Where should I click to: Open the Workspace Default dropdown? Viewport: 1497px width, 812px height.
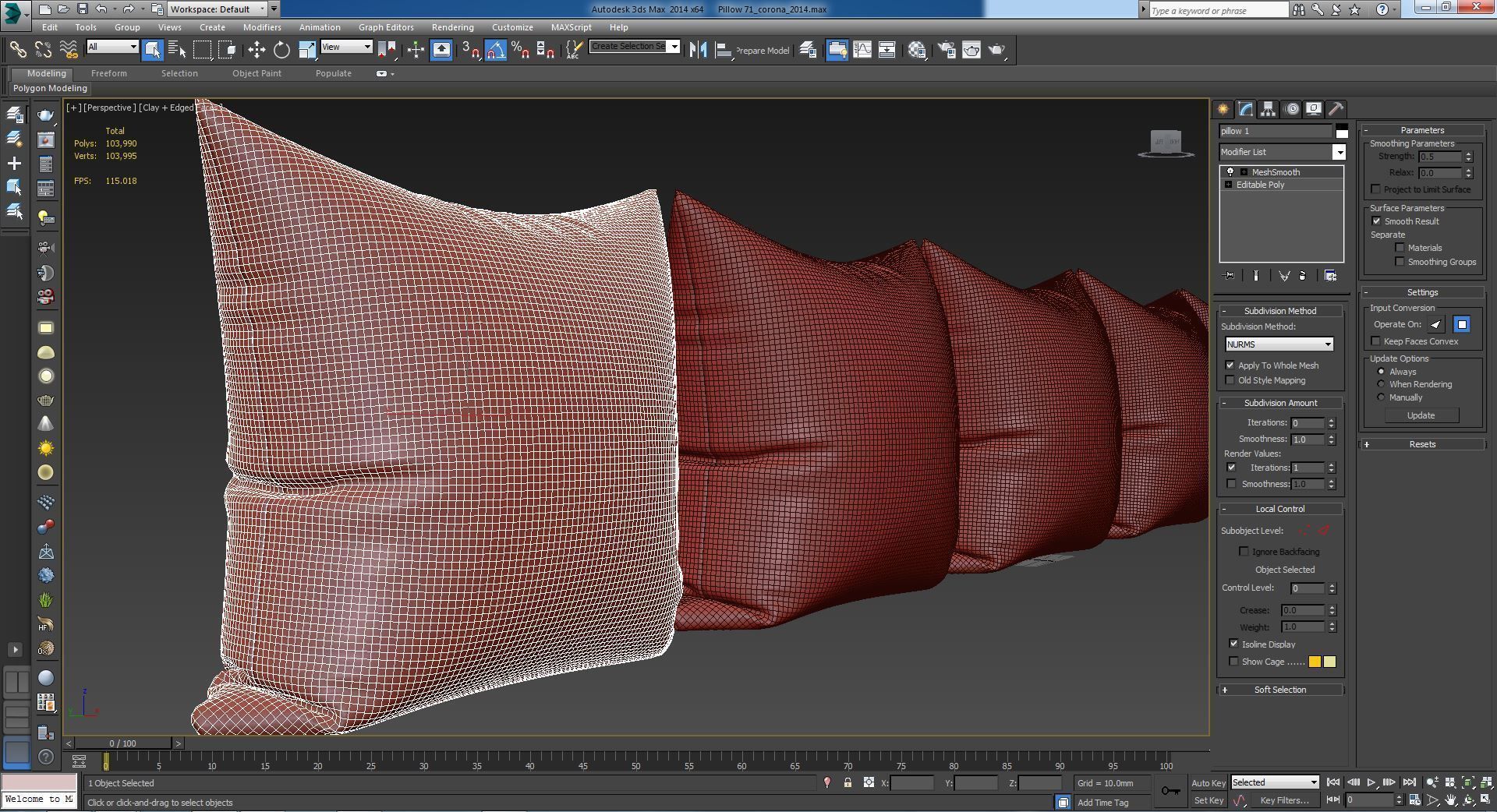pos(218,9)
